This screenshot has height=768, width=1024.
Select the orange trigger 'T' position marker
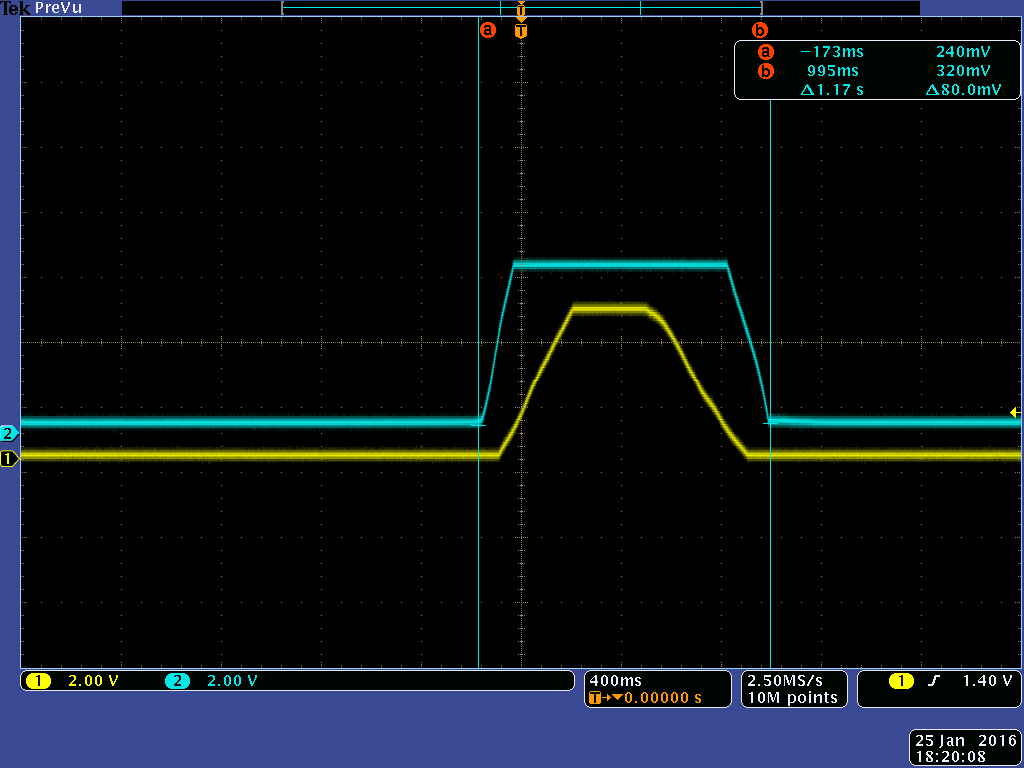pyautogui.click(x=520, y=30)
